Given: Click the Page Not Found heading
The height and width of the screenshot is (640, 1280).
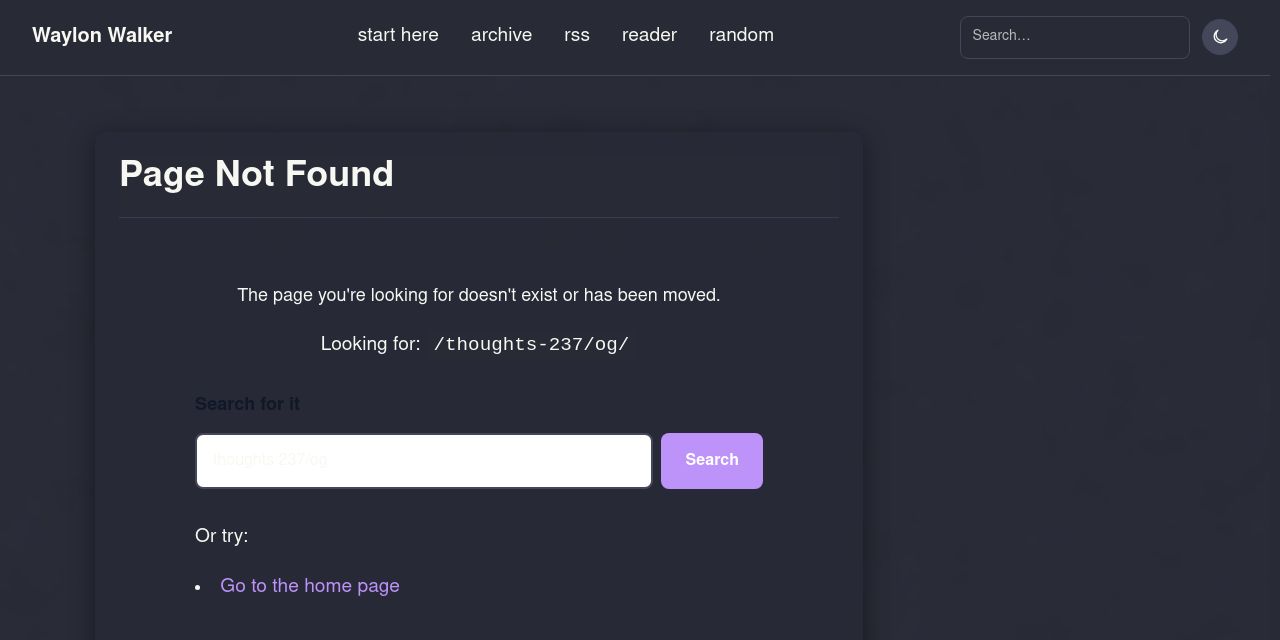Looking at the screenshot, I should (257, 174).
